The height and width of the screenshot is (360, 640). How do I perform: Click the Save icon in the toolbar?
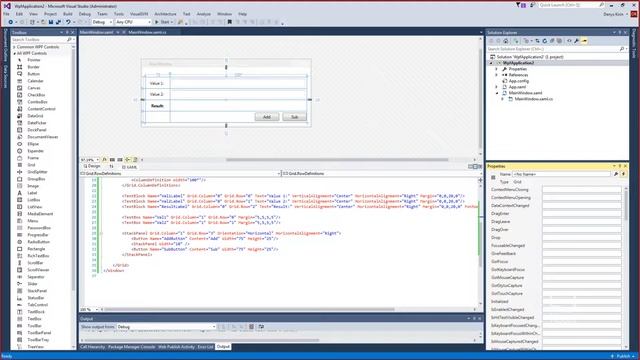tap(51, 22)
